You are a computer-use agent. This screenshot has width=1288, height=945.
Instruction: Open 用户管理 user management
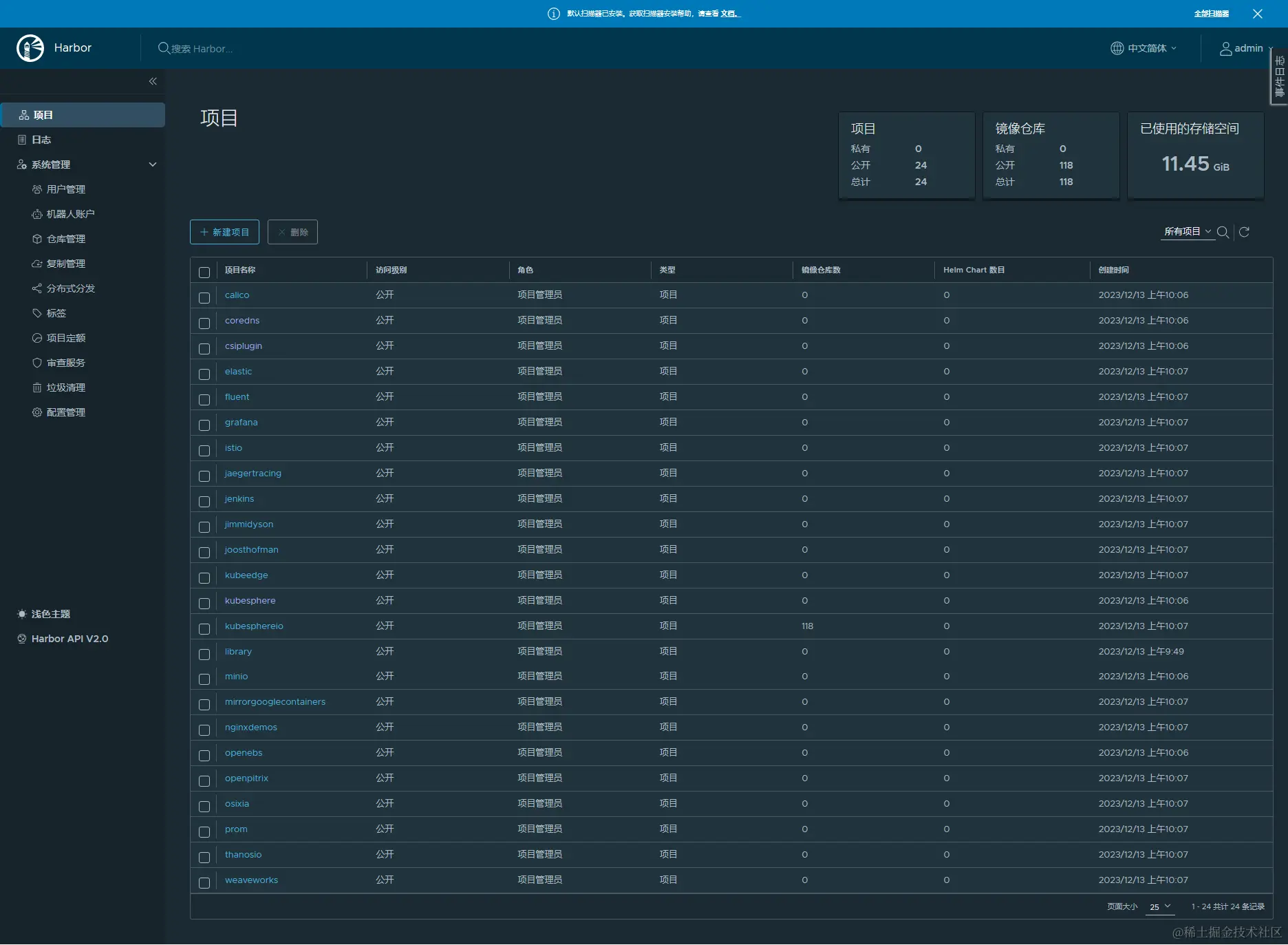pyautogui.click(x=66, y=189)
